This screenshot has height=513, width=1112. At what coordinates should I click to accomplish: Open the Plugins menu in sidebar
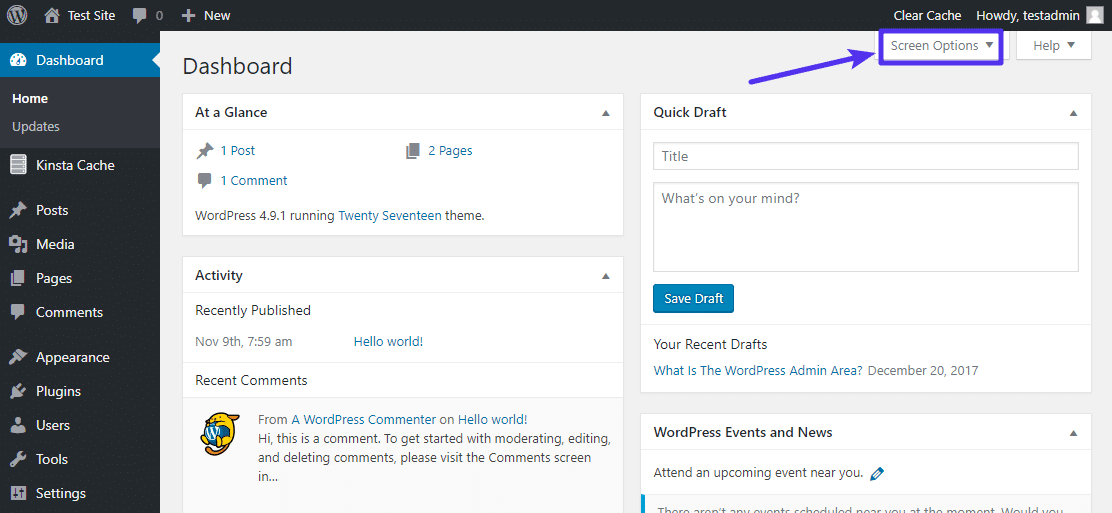coord(58,391)
